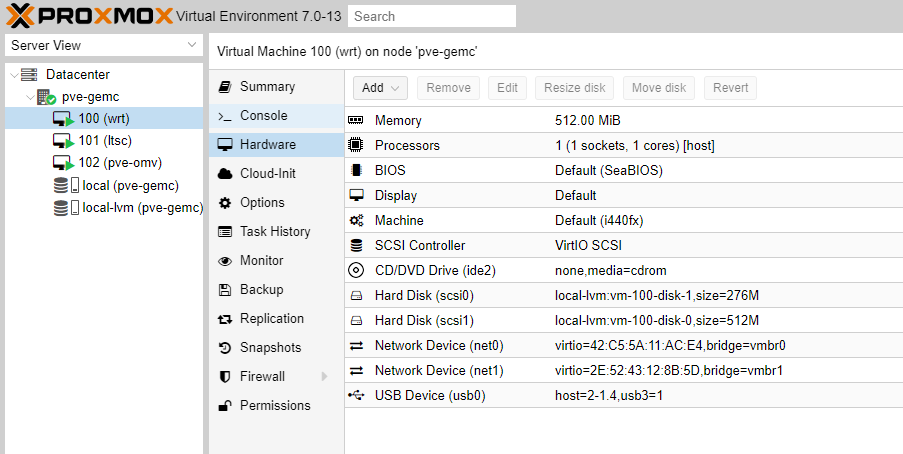Collapse the Datacenter tree node
This screenshot has height=454, width=903.
[x=14, y=75]
